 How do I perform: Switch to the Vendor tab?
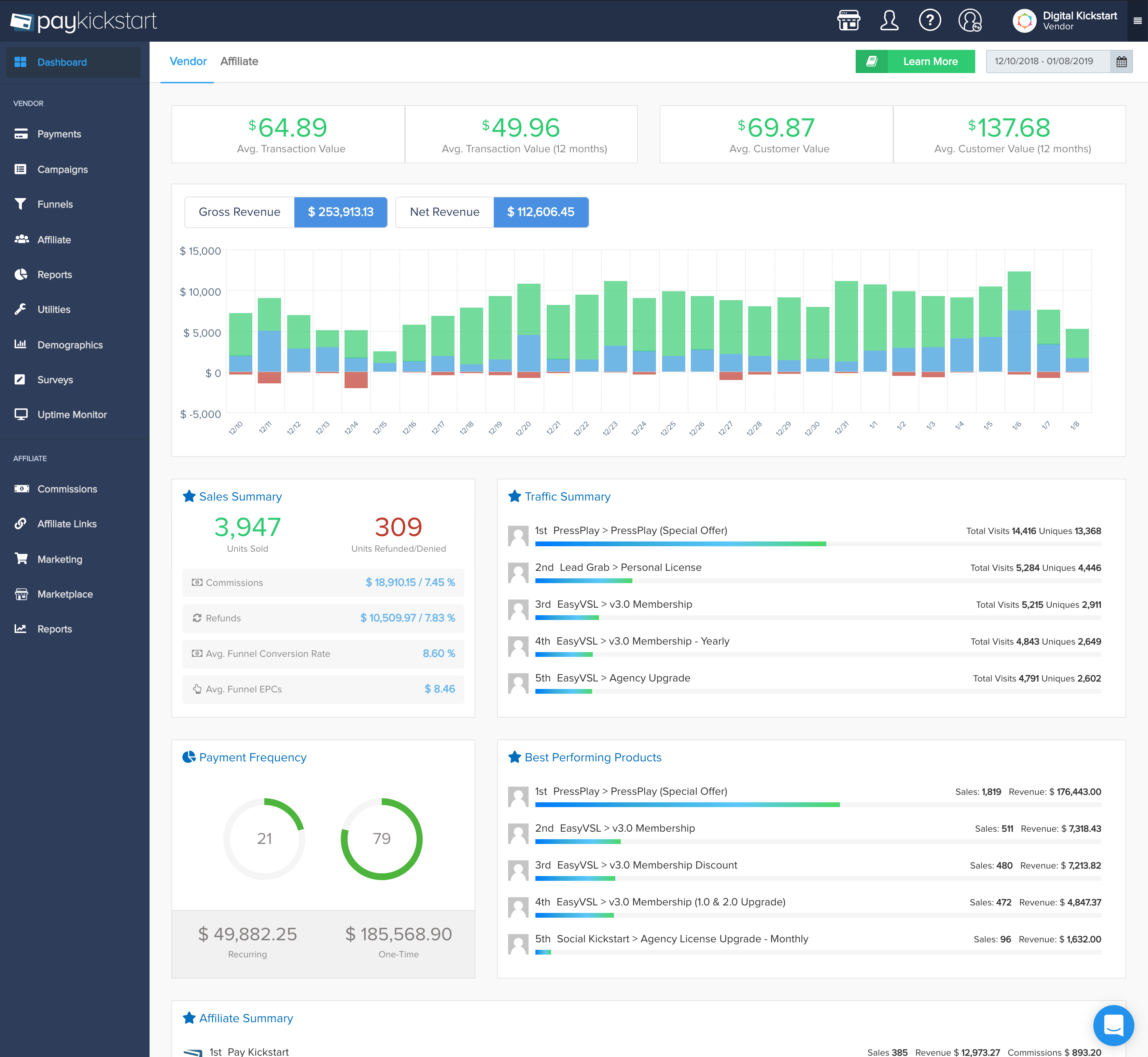pyautogui.click(x=187, y=61)
